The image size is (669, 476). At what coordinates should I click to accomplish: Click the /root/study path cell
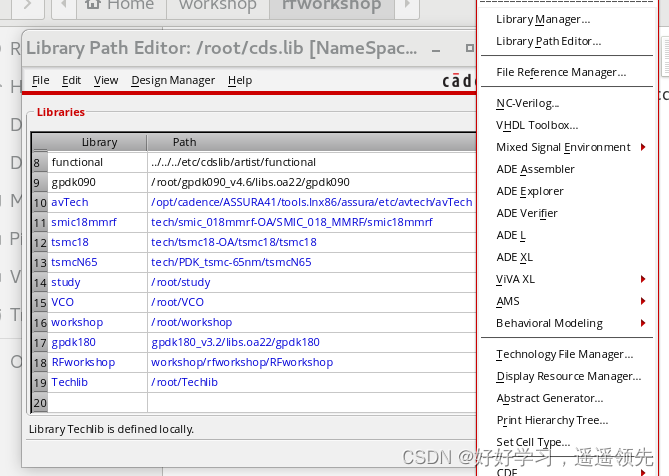point(311,283)
